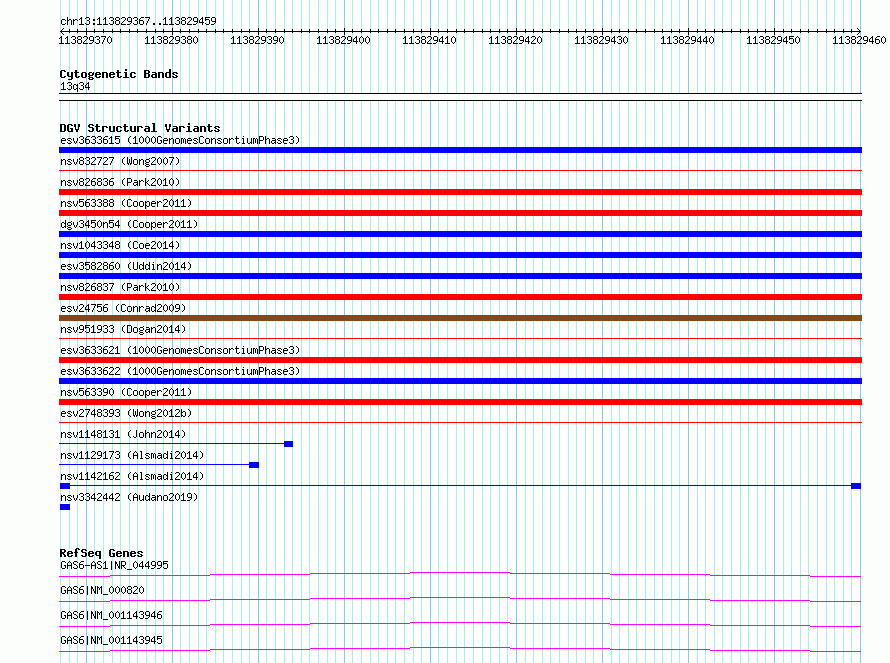Open GAS6|NM_000820 gene label
890x663 pixels.
click(x=102, y=590)
